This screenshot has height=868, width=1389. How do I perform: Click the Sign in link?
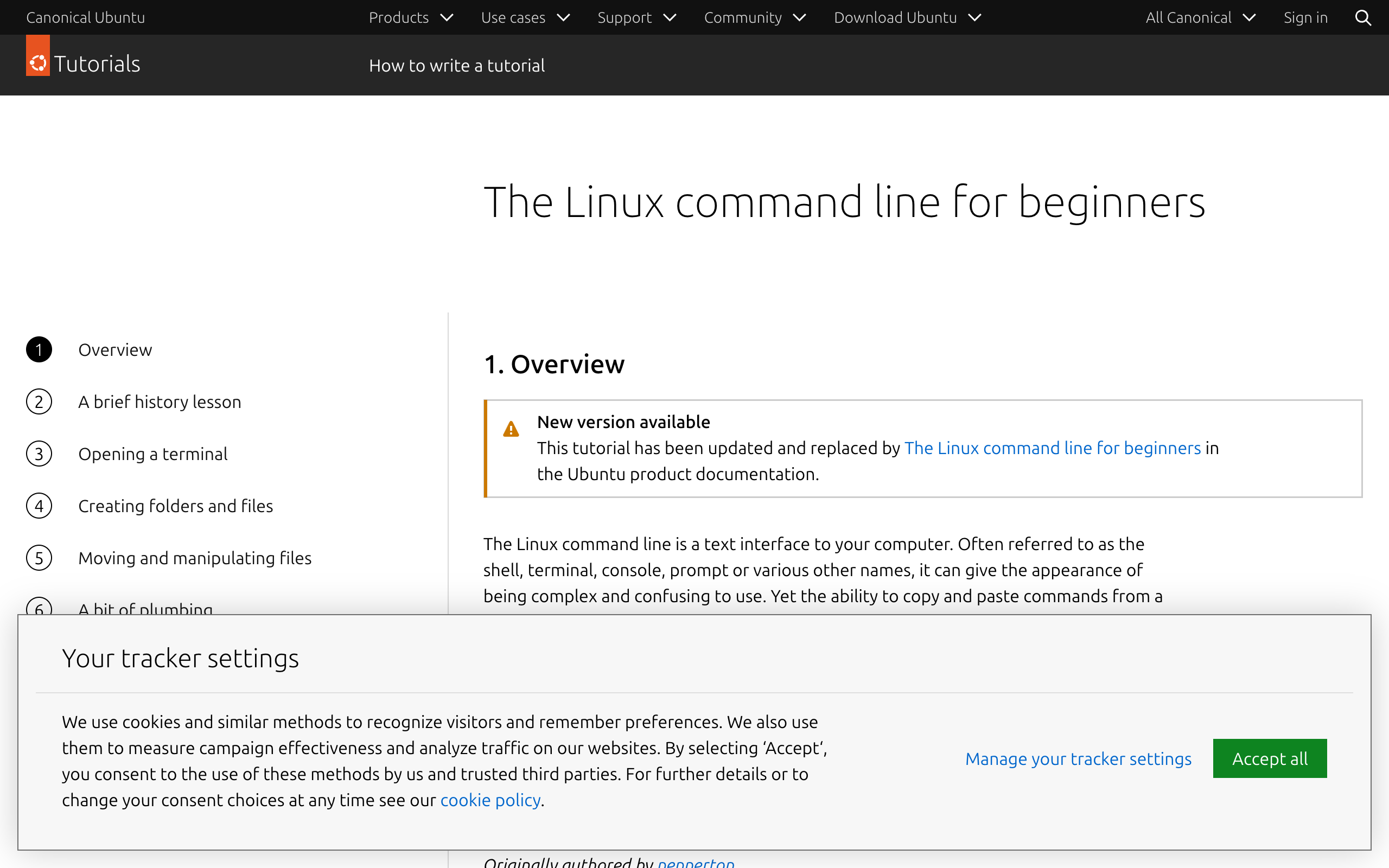(1305, 17)
